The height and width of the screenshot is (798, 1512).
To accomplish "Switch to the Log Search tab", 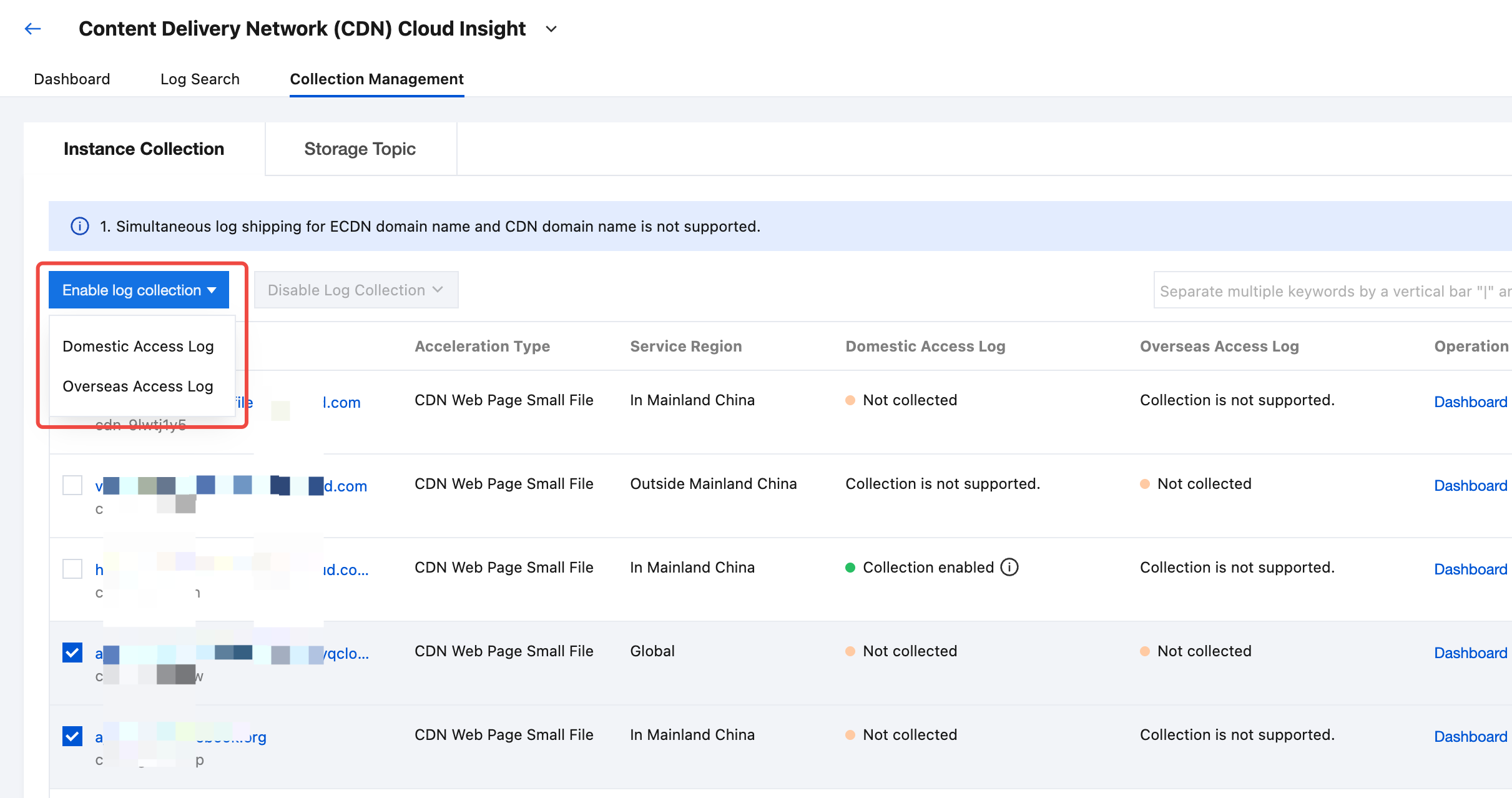I will [x=200, y=79].
